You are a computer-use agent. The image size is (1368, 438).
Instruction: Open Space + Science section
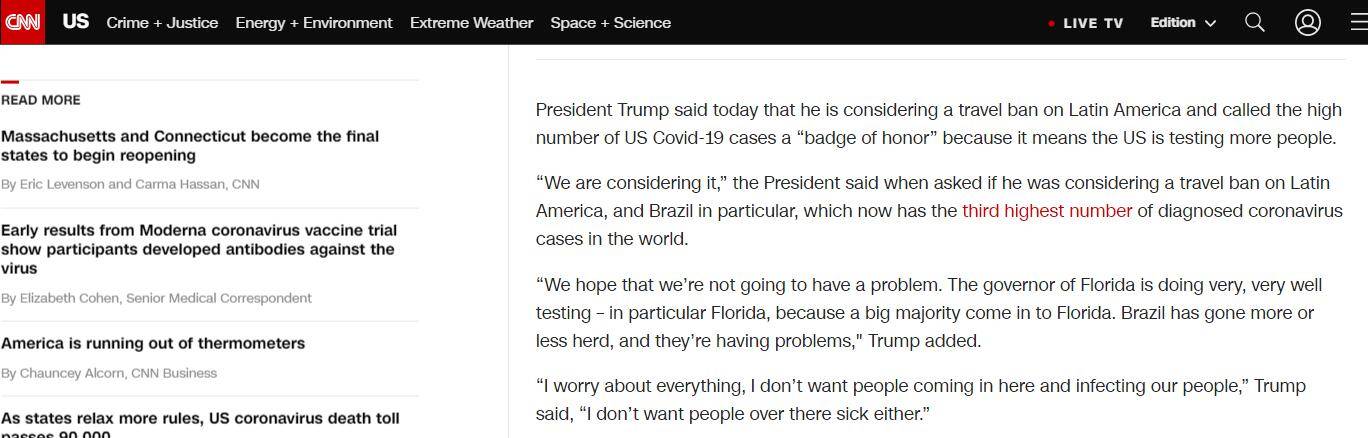coord(610,22)
